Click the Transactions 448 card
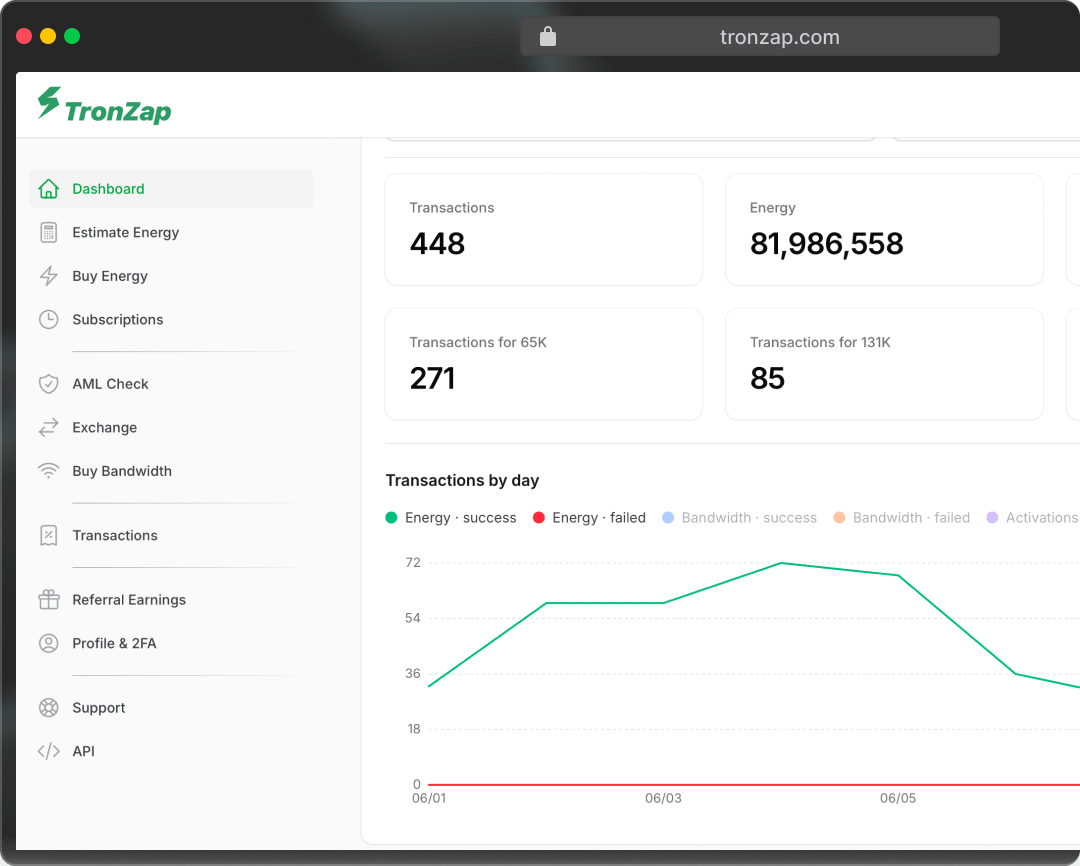The width and height of the screenshot is (1080, 866). [x=543, y=229]
